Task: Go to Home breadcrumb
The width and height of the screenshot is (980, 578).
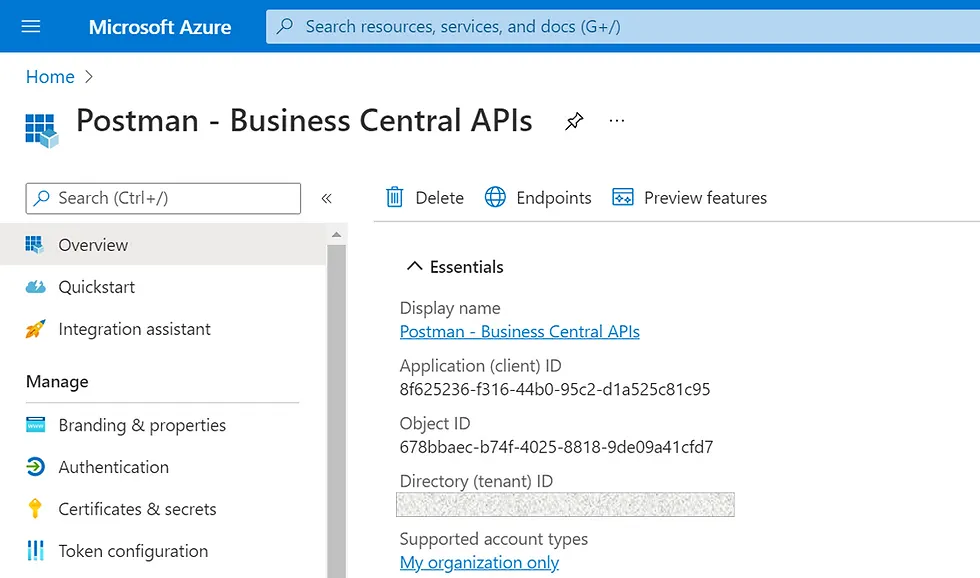Action: point(50,77)
